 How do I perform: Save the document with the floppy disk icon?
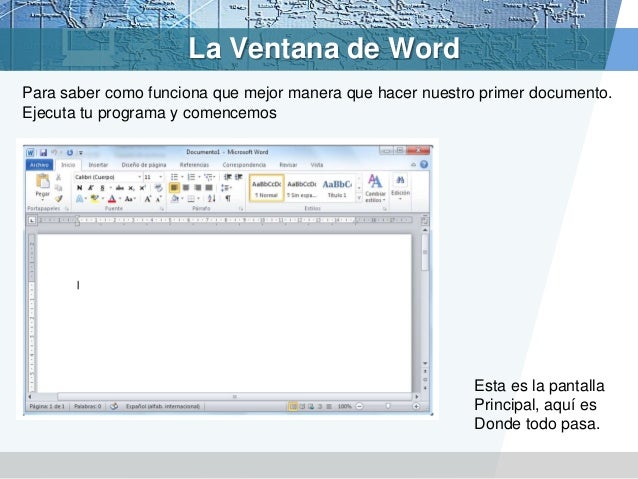point(43,153)
